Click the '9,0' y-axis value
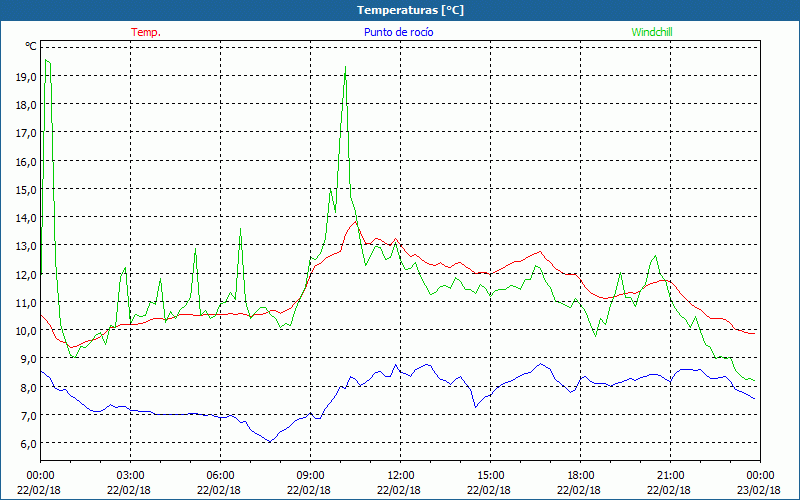 pyautogui.click(x=28, y=358)
